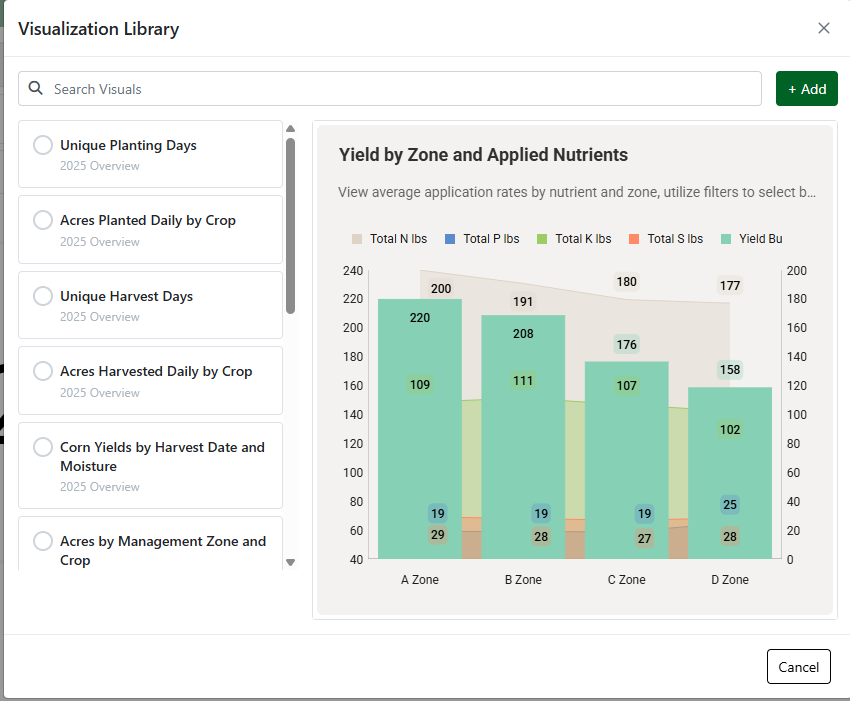
Task: Pick Corn Yields by Harvest Date and Moisture
Action: point(43,447)
